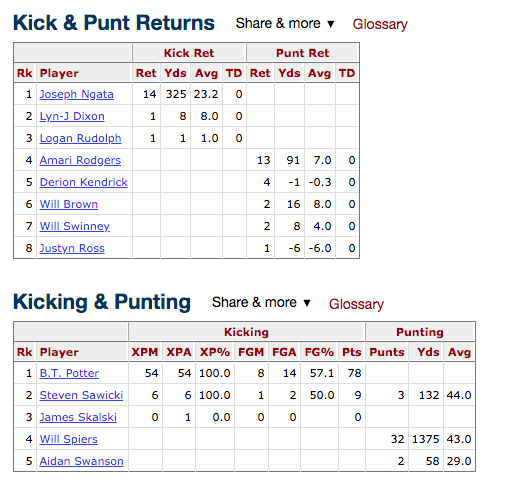This screenshot has height=498, width=518.
Task: Open Glossary link beside Kick & Punt Returns
Action: [x=380, y=24]
